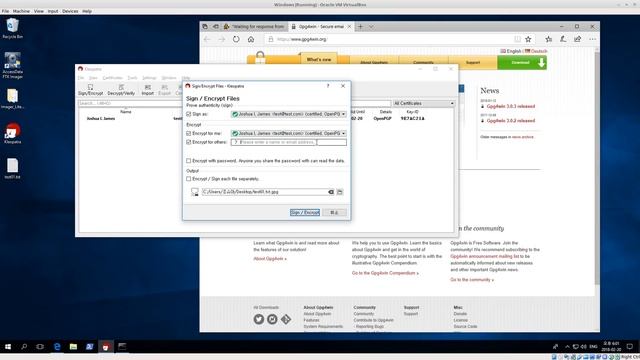Enable the 'Encrypt with password' checkbox

[x=189, y=161]
